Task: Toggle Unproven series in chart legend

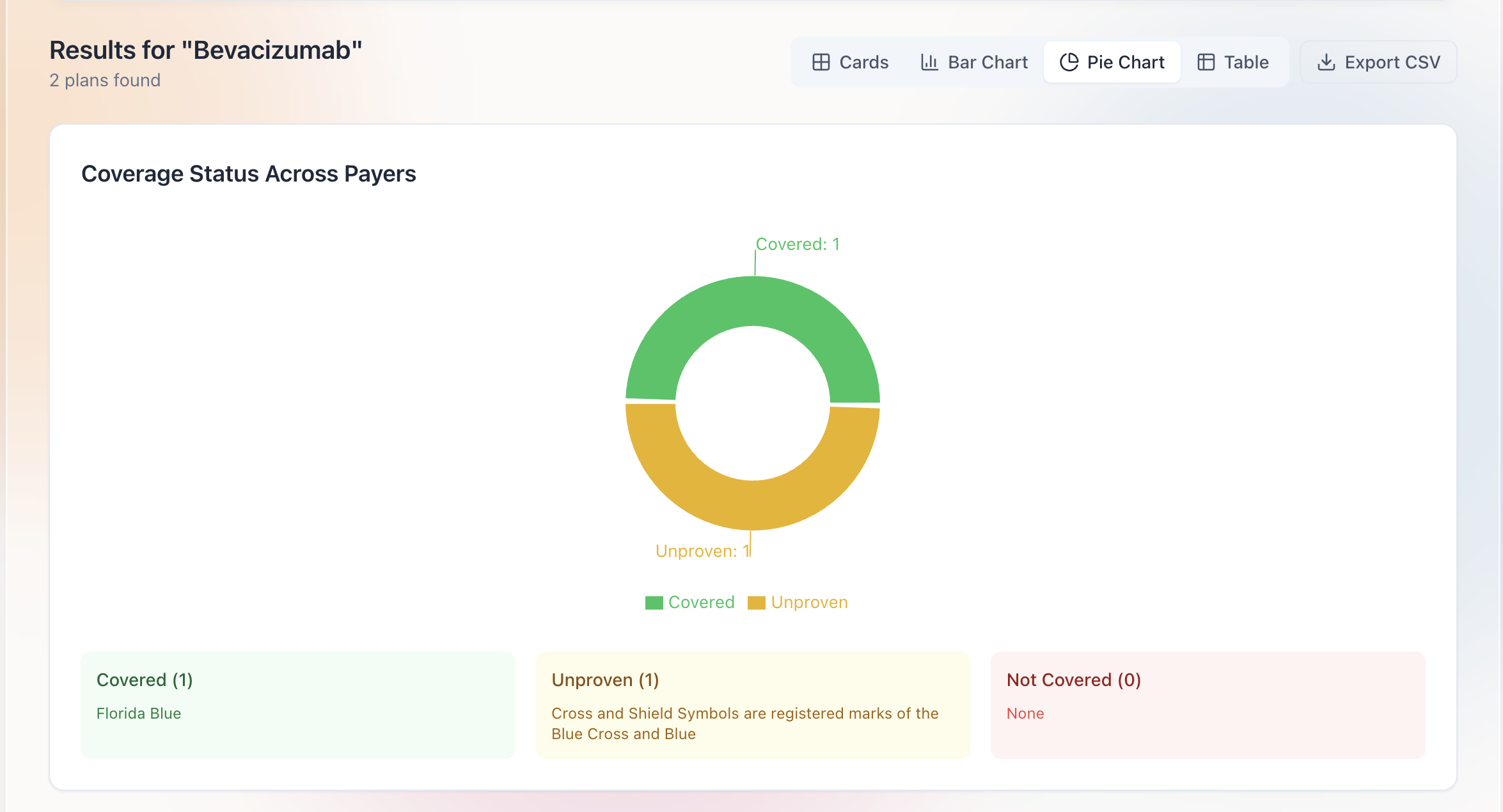Action: click(809, 602)
